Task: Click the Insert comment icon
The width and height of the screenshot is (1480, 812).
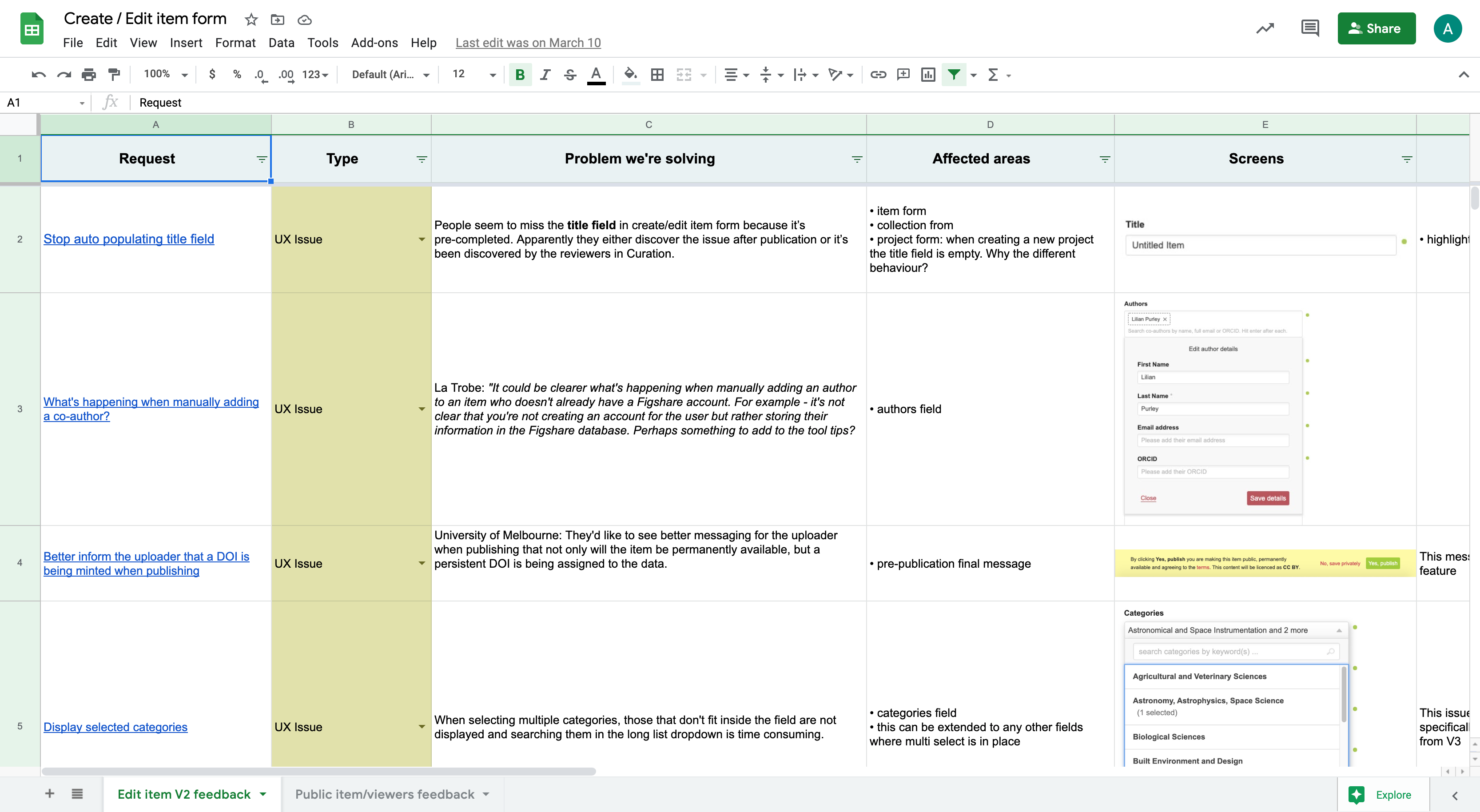Action: [x=903, y=75]
